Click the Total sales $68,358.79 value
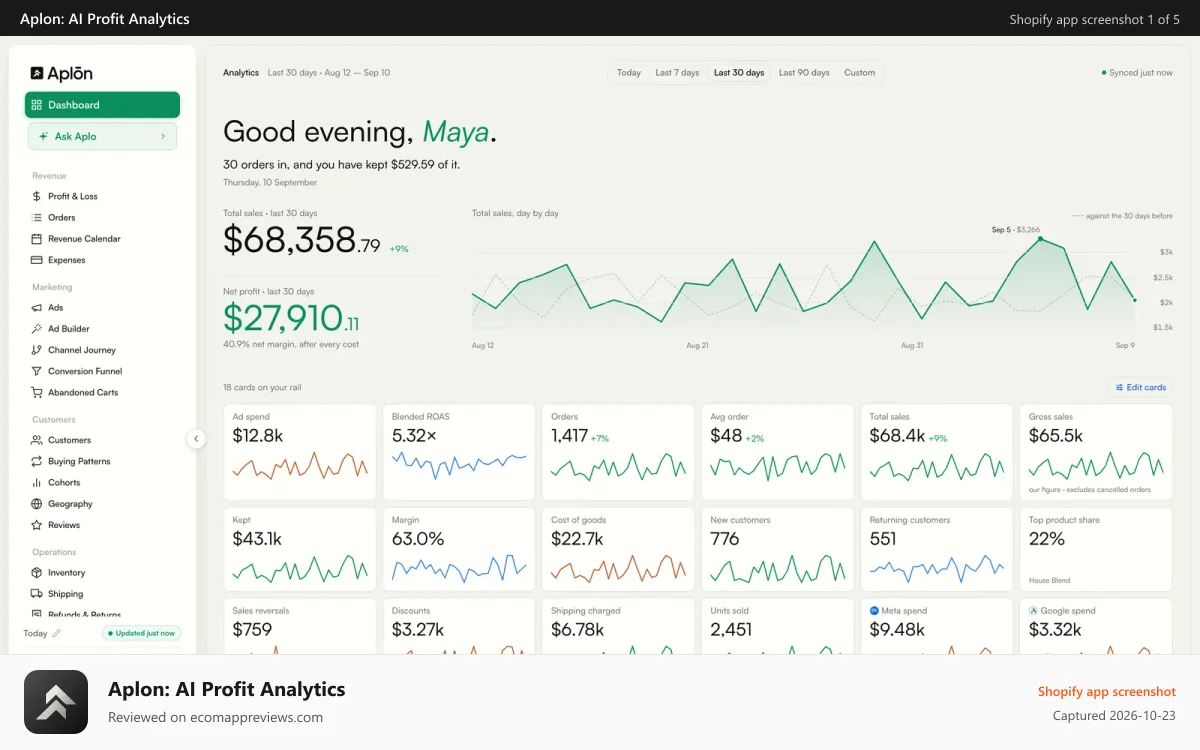Image resolution: width=1200 pixels, height=750 pixels. [x=302, y=240]
